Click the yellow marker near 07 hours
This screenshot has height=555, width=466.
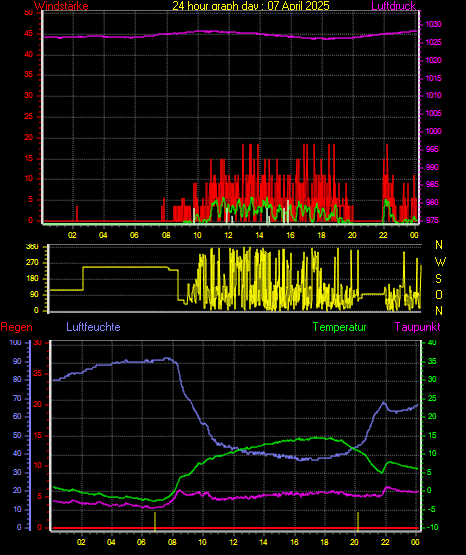click(155, 521)
